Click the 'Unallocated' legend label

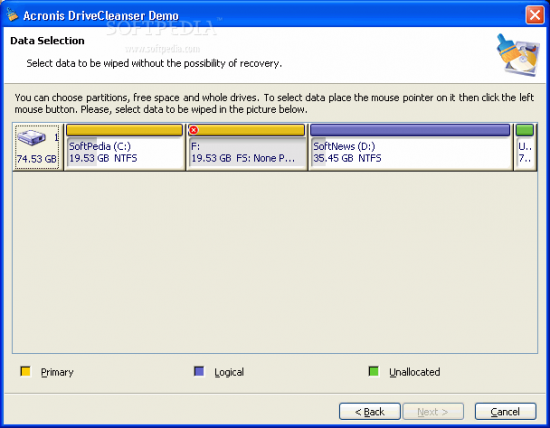coord(415,372)
